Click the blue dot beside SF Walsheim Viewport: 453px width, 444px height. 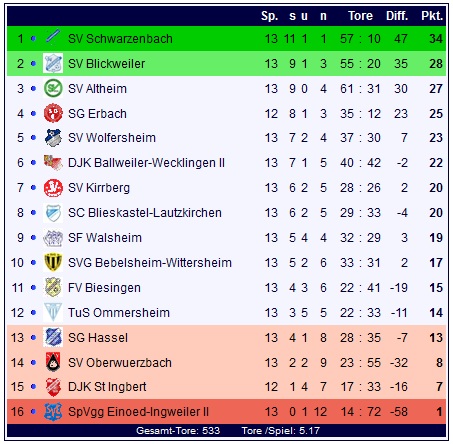pos(33,238)
